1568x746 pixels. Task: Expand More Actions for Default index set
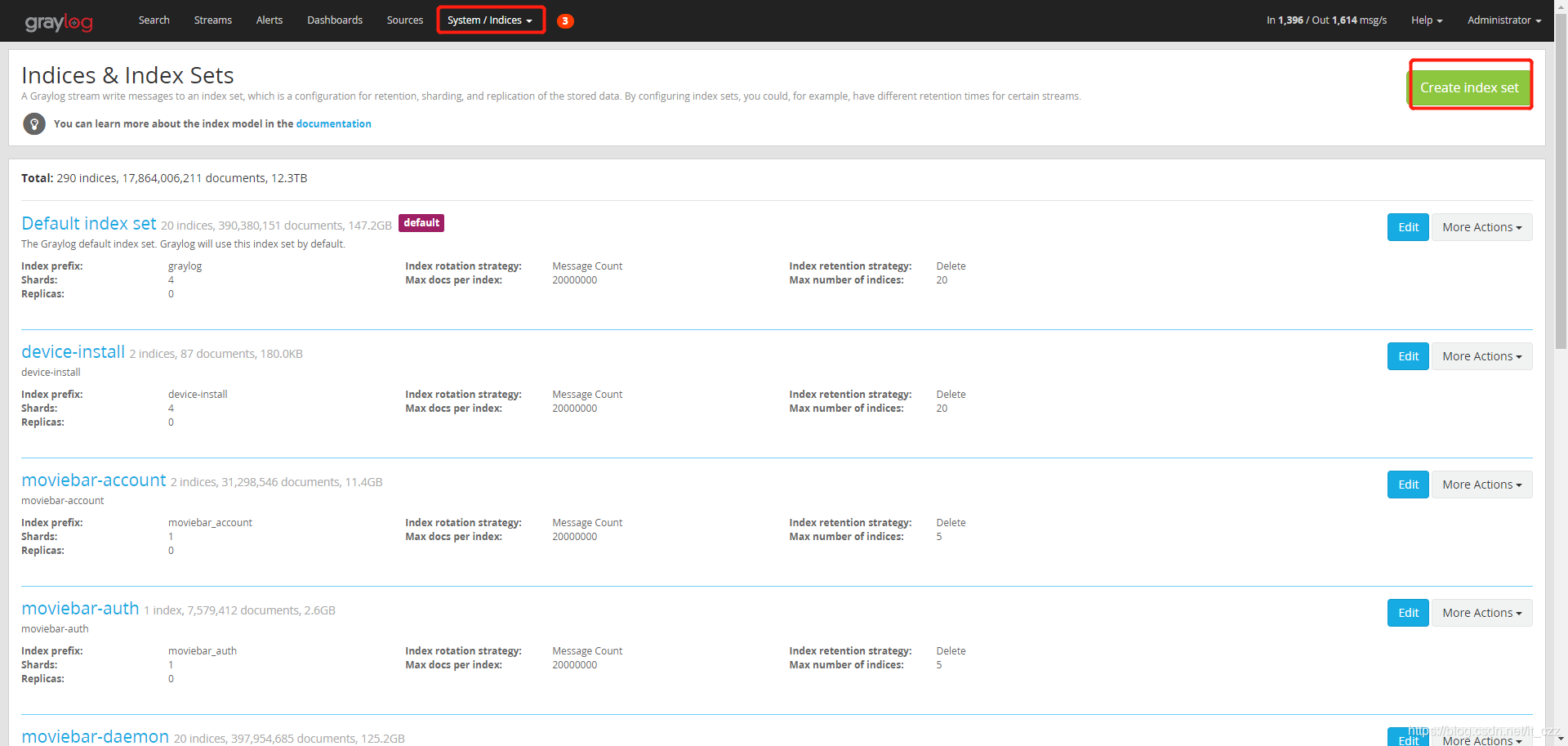(1482, 227)
